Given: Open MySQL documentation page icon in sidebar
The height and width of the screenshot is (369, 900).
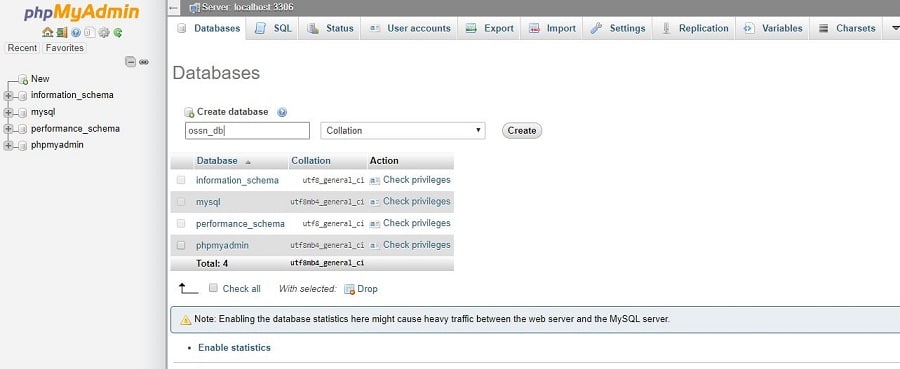Looking at the screenshot, I should (90, 33).
